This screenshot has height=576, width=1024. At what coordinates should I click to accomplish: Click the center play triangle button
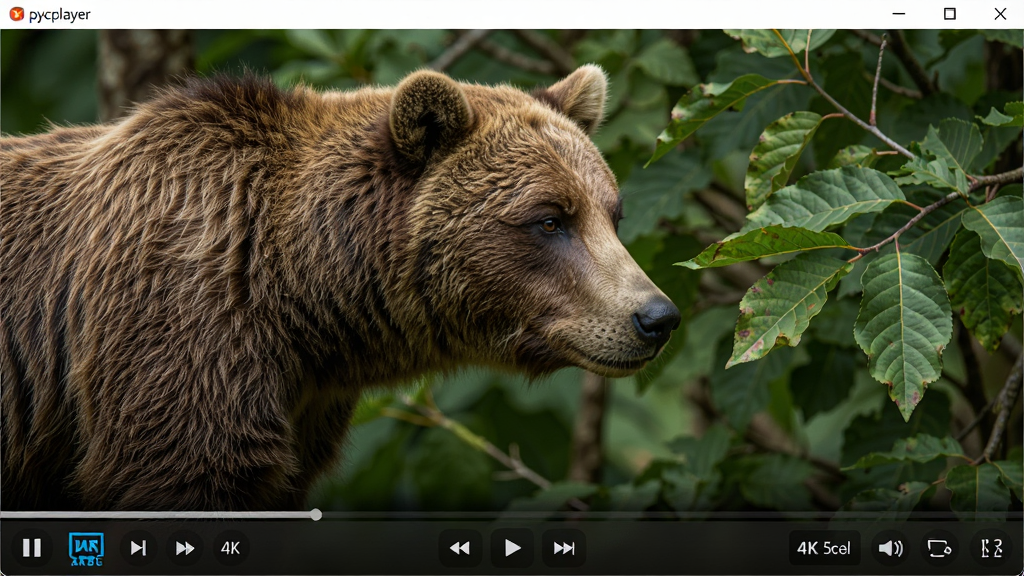[x=512, y=548]
